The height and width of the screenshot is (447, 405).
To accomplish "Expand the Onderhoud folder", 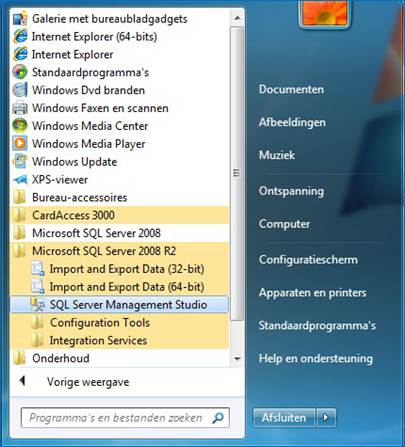I will click(120, 358).
